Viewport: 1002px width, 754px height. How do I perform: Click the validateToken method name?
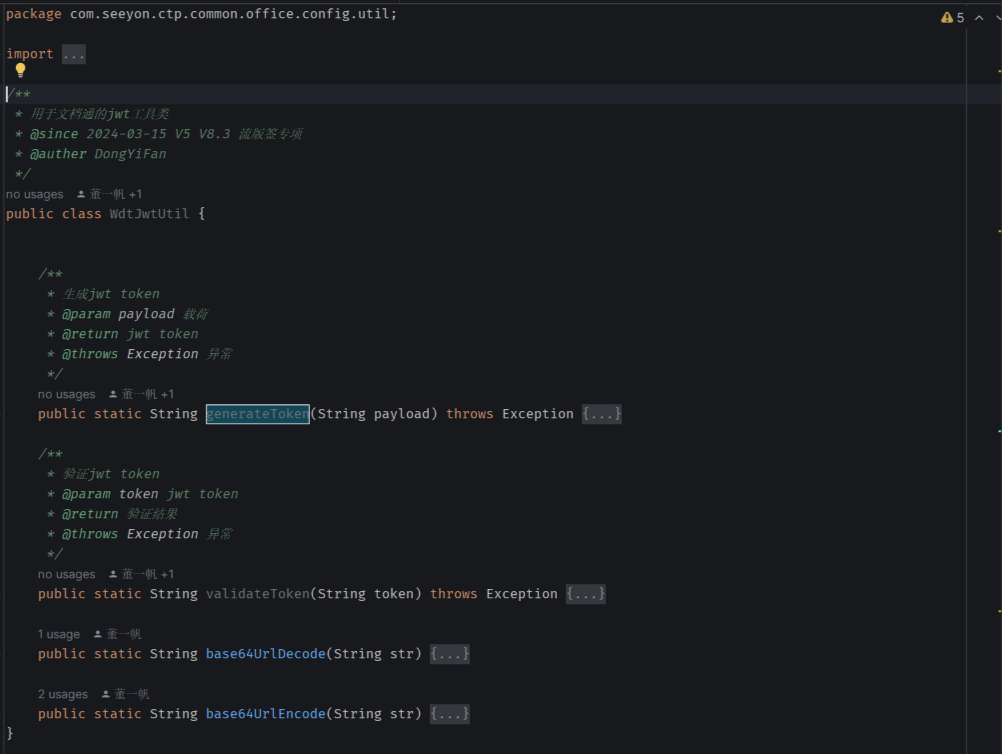[x=257, y=594]
